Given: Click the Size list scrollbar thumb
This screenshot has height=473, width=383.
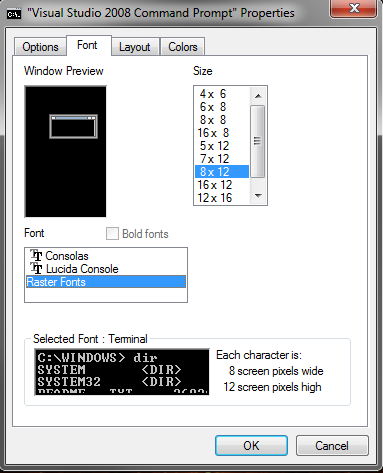Looking at the screenshot, I should 258,141.
